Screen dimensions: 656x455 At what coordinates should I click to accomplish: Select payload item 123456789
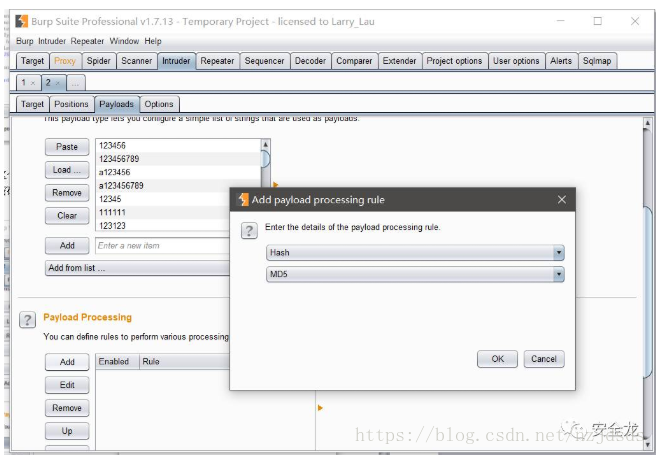coord(178,159)
